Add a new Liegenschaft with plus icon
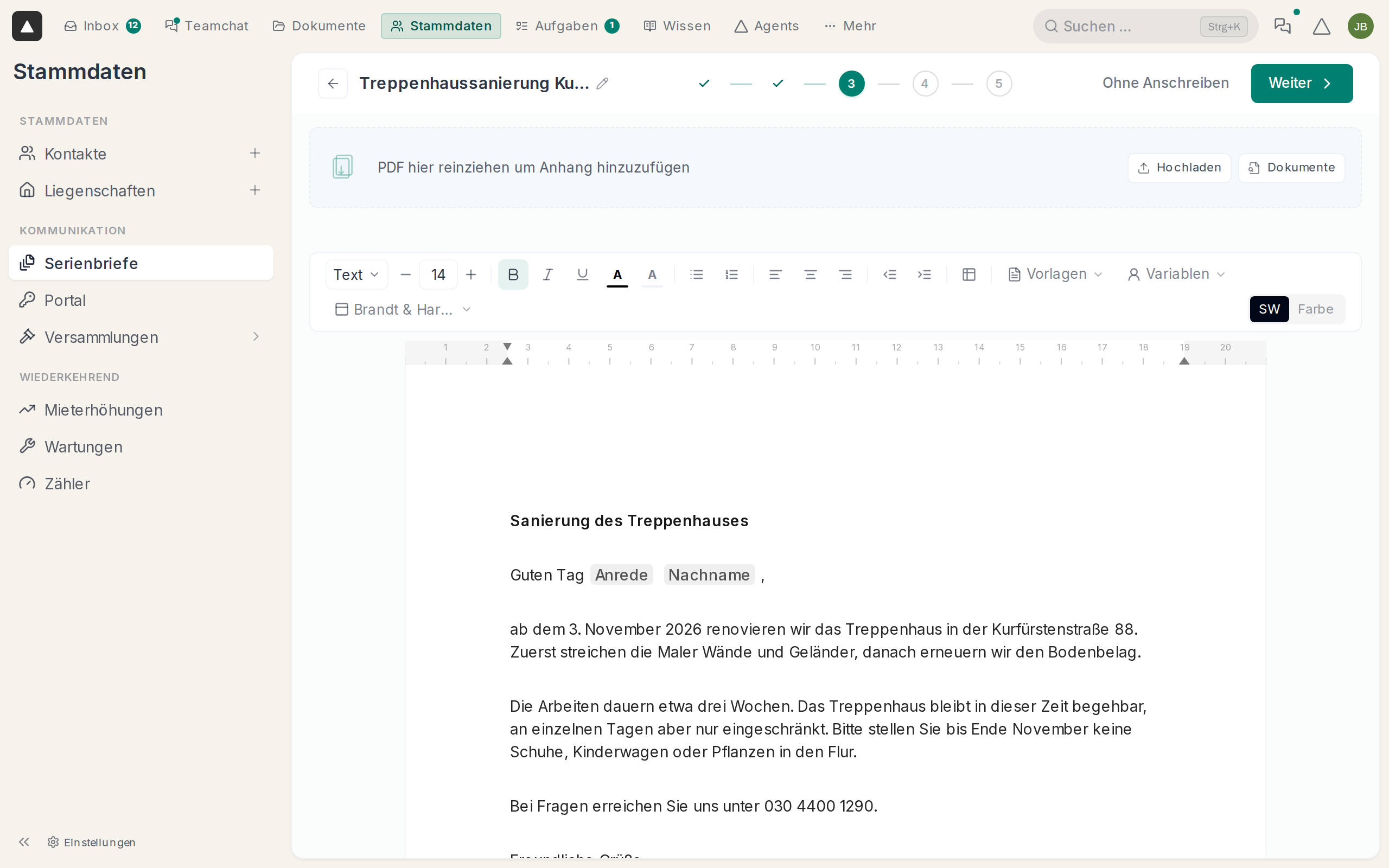The image size is (1389, 868). point(255,190)
